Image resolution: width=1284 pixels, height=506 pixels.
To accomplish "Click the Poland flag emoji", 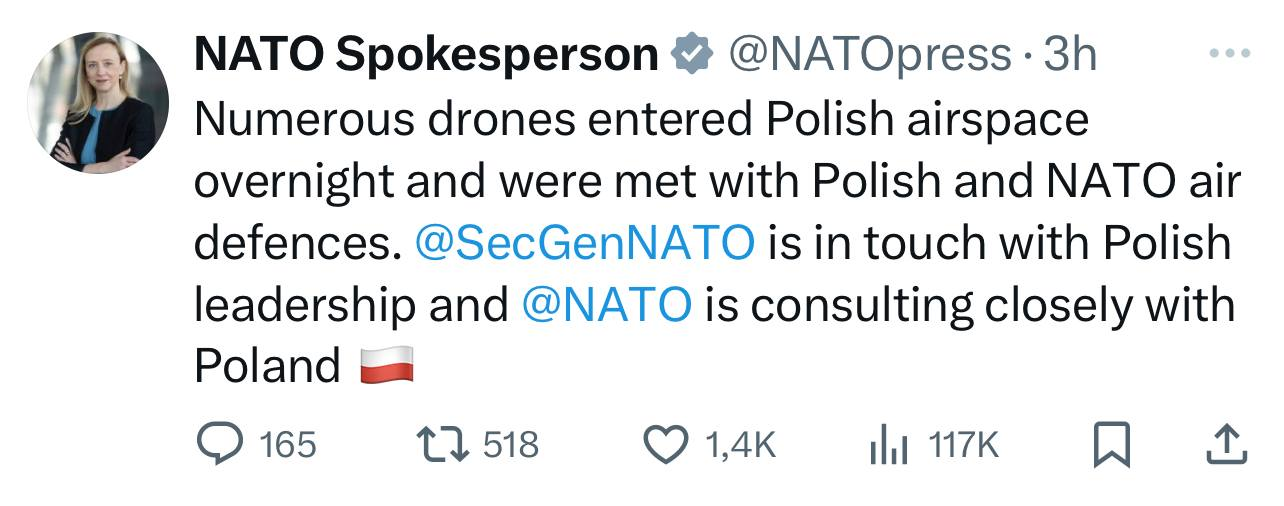I will [x=387, y=366].
